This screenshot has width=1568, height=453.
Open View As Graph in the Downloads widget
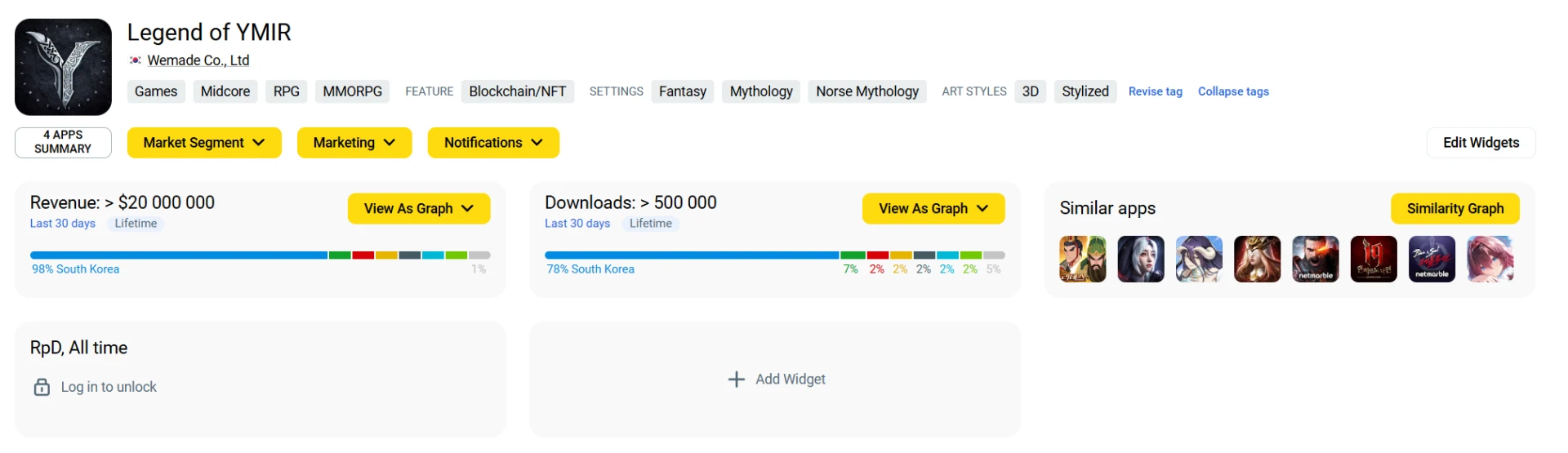point(933,209)
